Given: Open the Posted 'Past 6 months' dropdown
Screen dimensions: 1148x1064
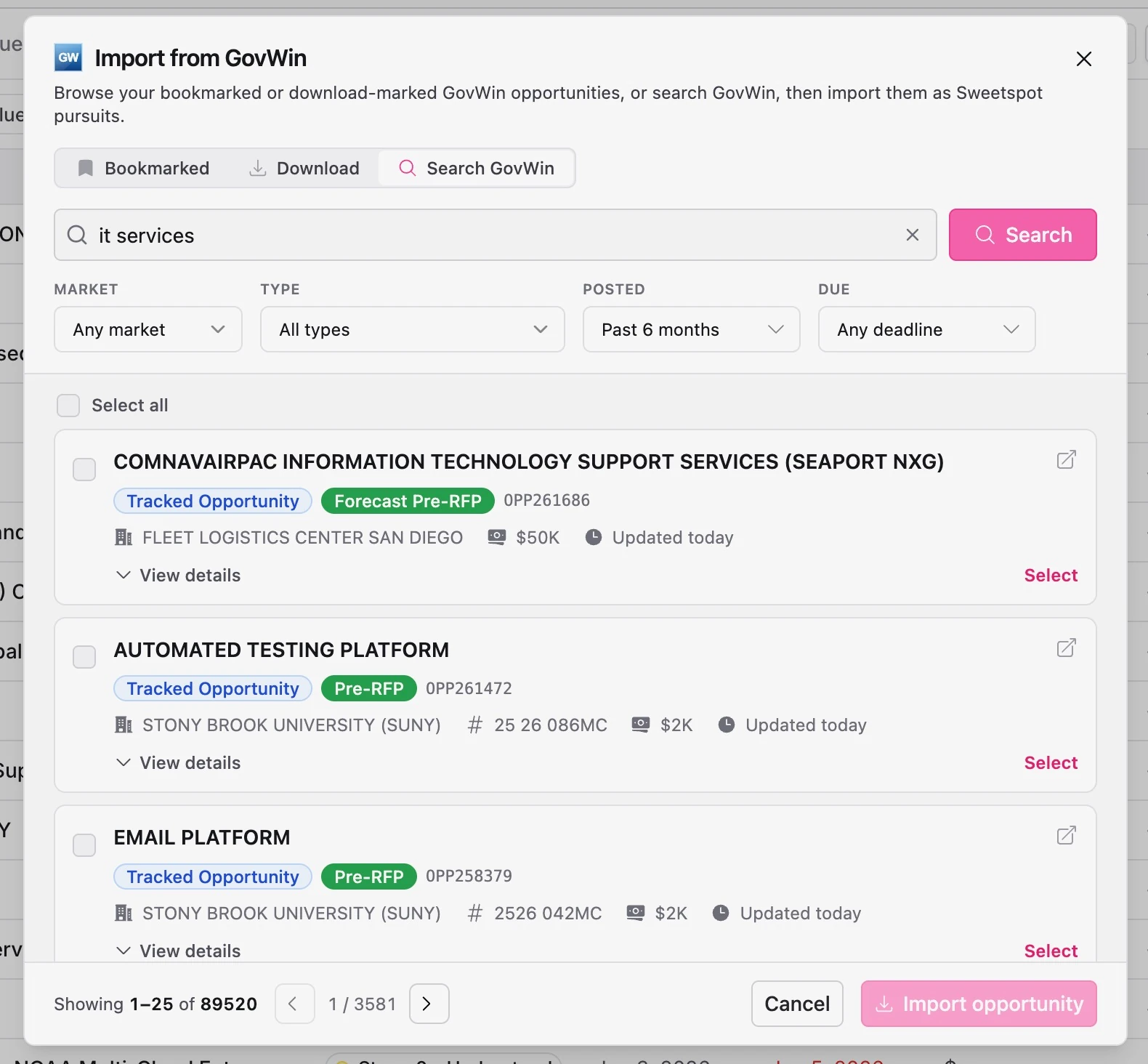Looking at the screenshot, I should pyautogui.click(x=691, y=329).
